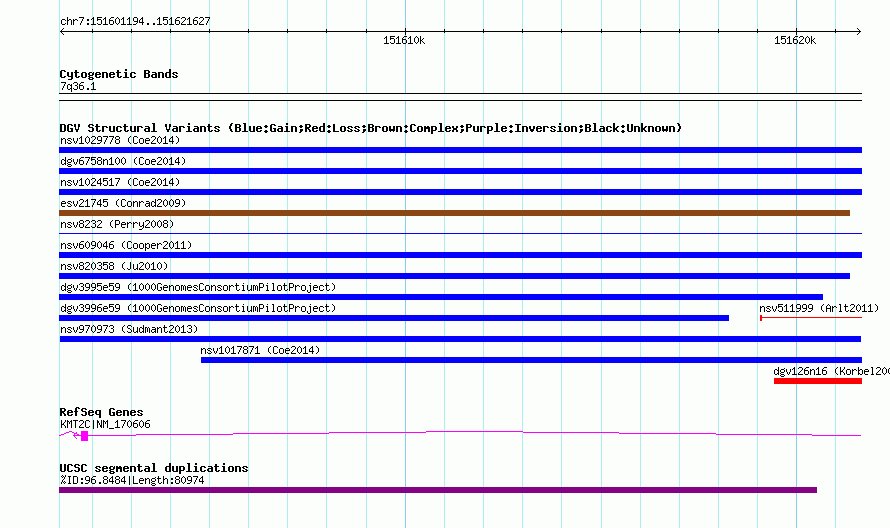Select the red nsv511999 (Arlt2011) loss variant
The height and width of the screenshot is (528, 890).
[811, 318]
